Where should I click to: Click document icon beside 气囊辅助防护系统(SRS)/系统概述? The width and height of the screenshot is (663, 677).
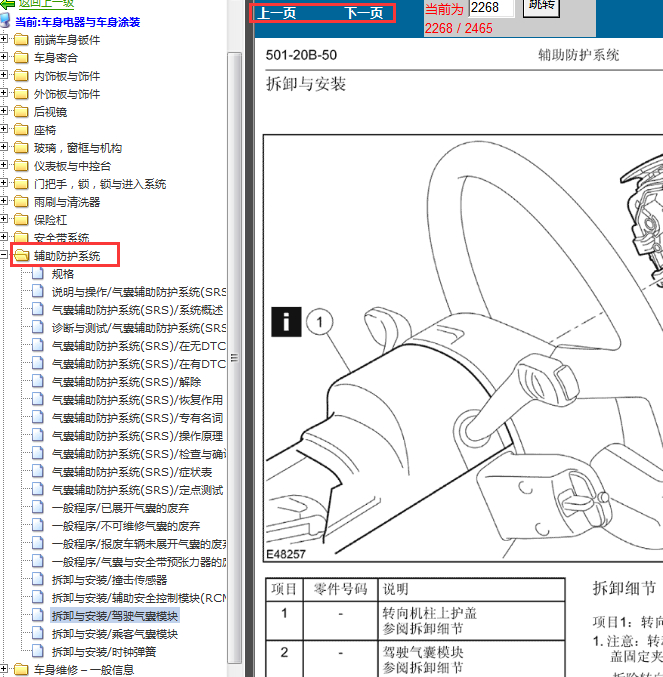[38, 309]
